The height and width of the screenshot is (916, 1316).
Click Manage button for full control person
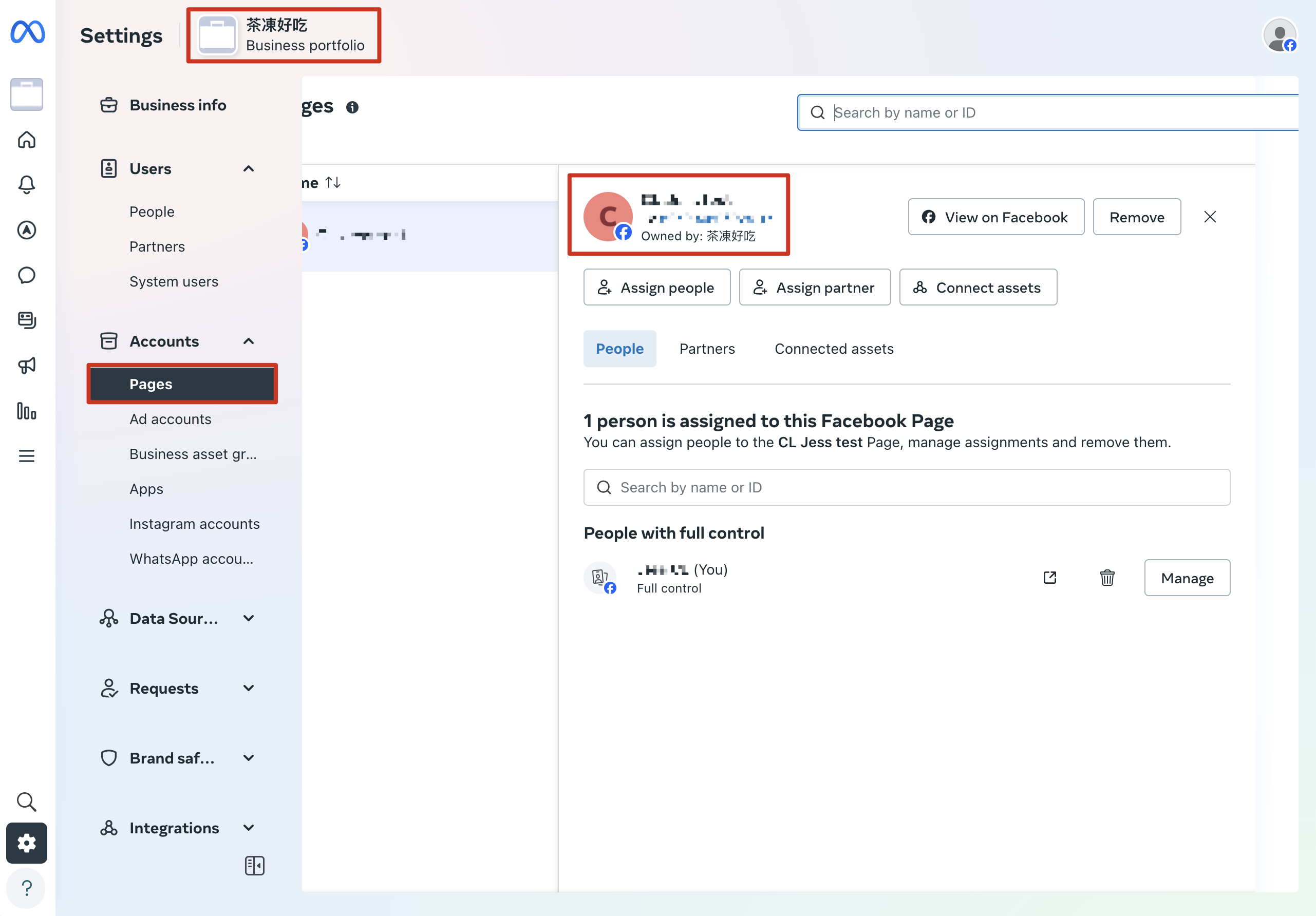1187,578
